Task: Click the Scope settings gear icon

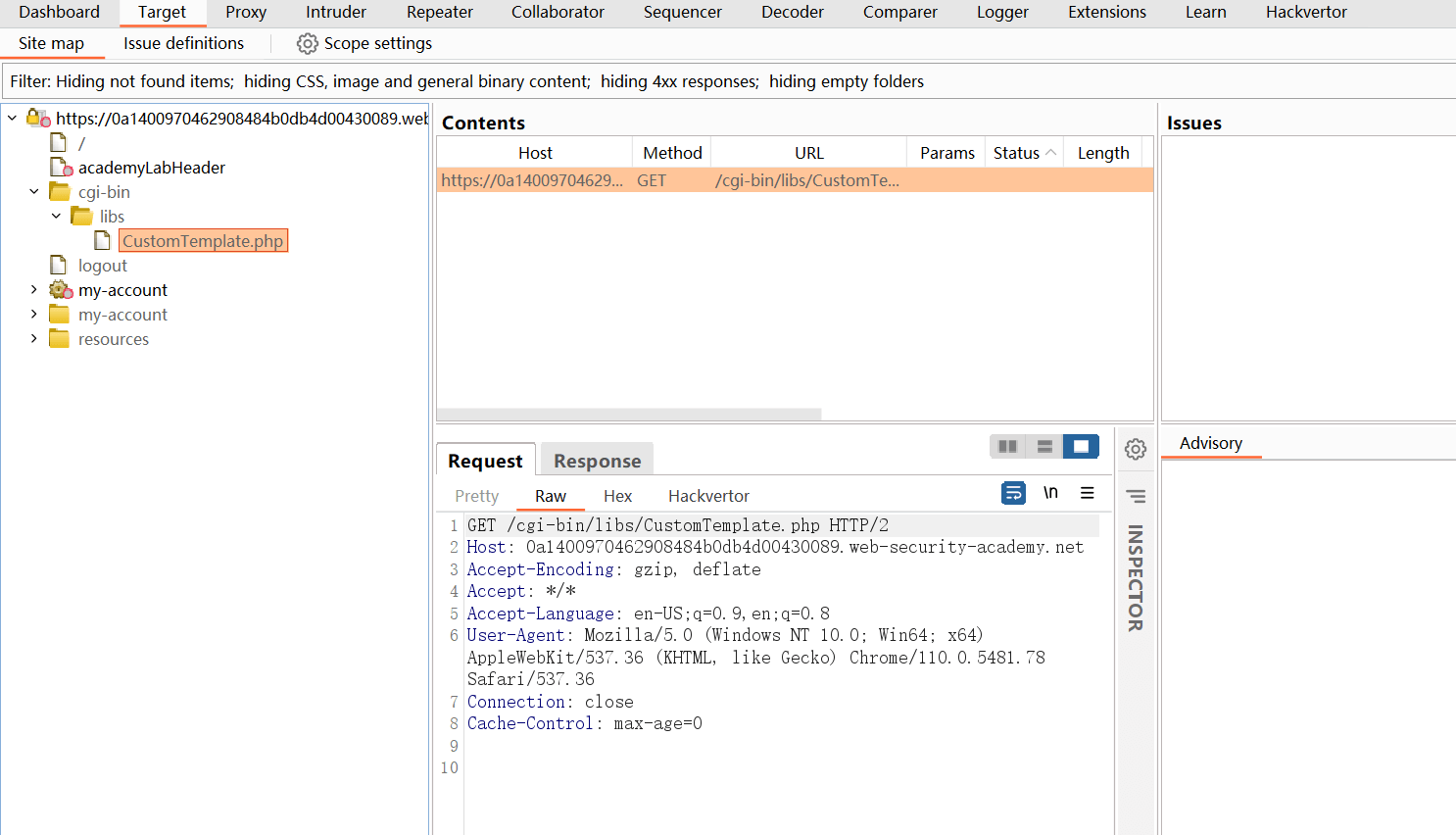Action: tap(308, 44)
